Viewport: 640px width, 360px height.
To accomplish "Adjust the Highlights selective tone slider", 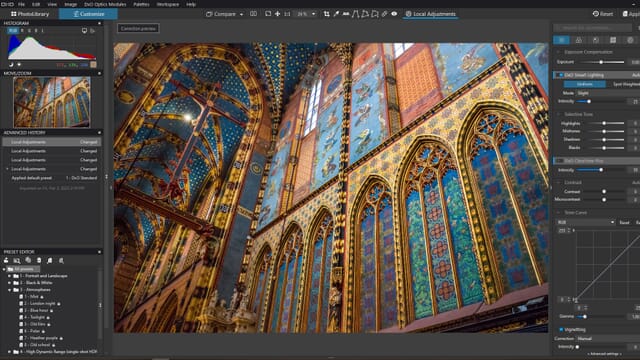I will pyautogui.click(x=604, y=123).
